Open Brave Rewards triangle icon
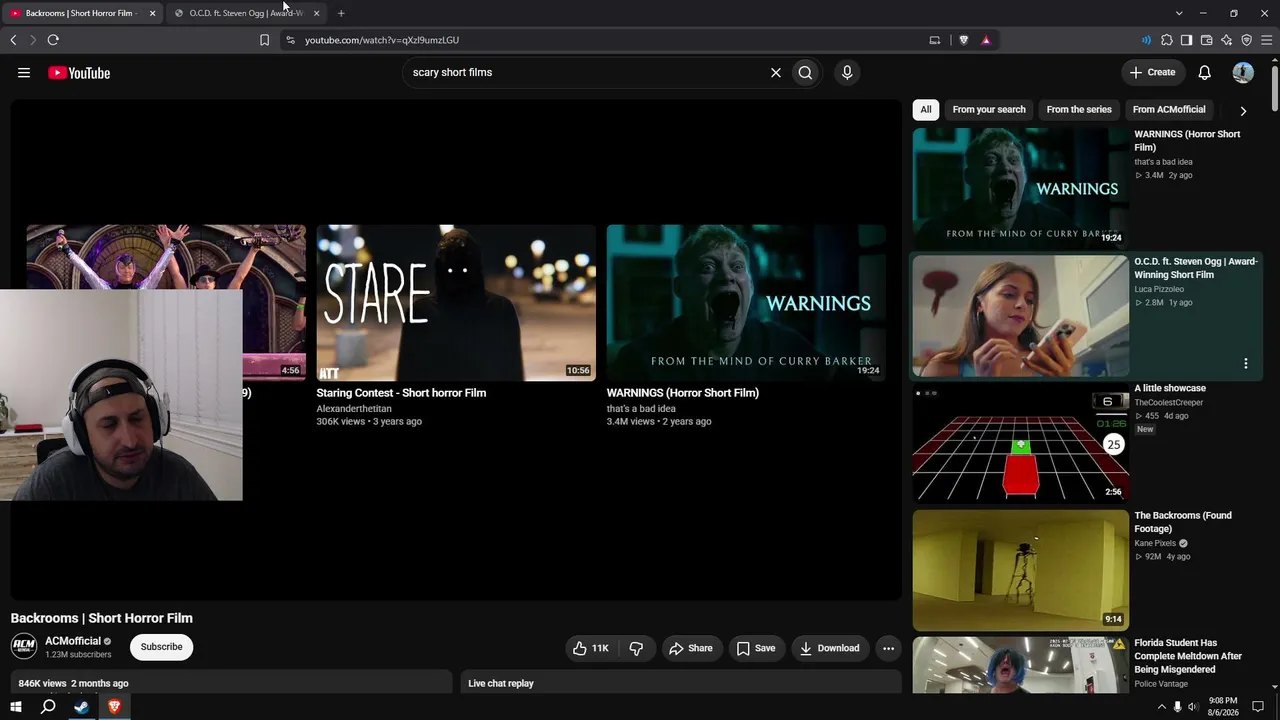The height and width of the screenshot is (720, 1280). pyautogui.click(x=986, y=40)
